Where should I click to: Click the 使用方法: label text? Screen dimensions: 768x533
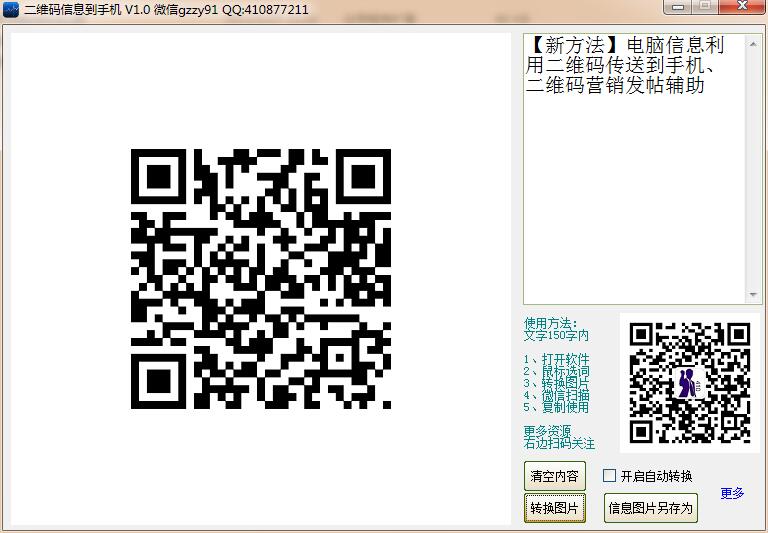(551, 323)
